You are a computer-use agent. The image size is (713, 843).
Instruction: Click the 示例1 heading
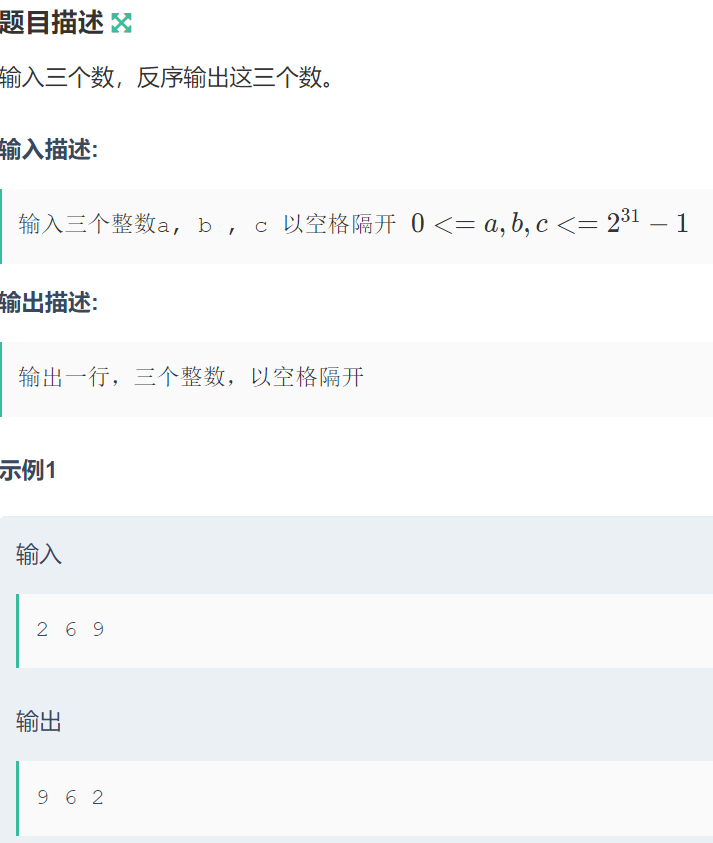pos(28,470)
